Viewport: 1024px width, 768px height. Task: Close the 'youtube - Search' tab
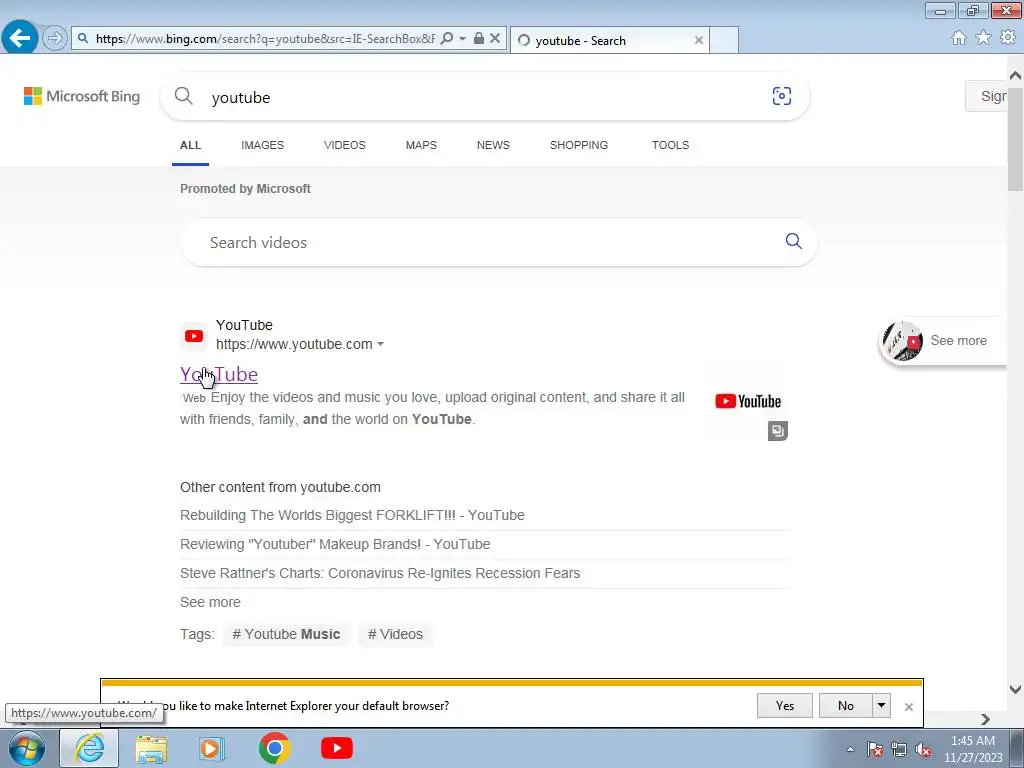click(x=699, y=40)
